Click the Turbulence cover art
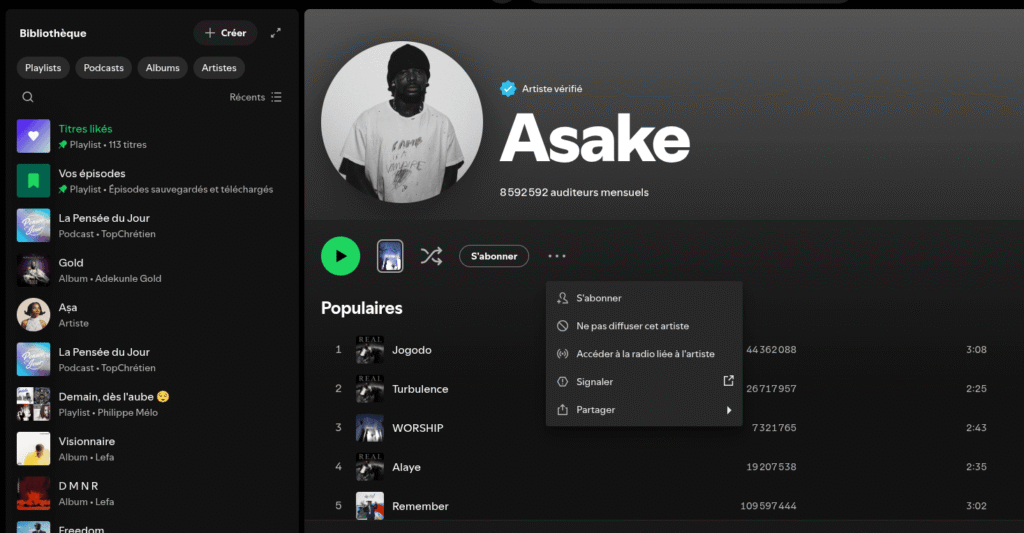Viewport: 1024px width, 533px height. click(x=370, y=389)
